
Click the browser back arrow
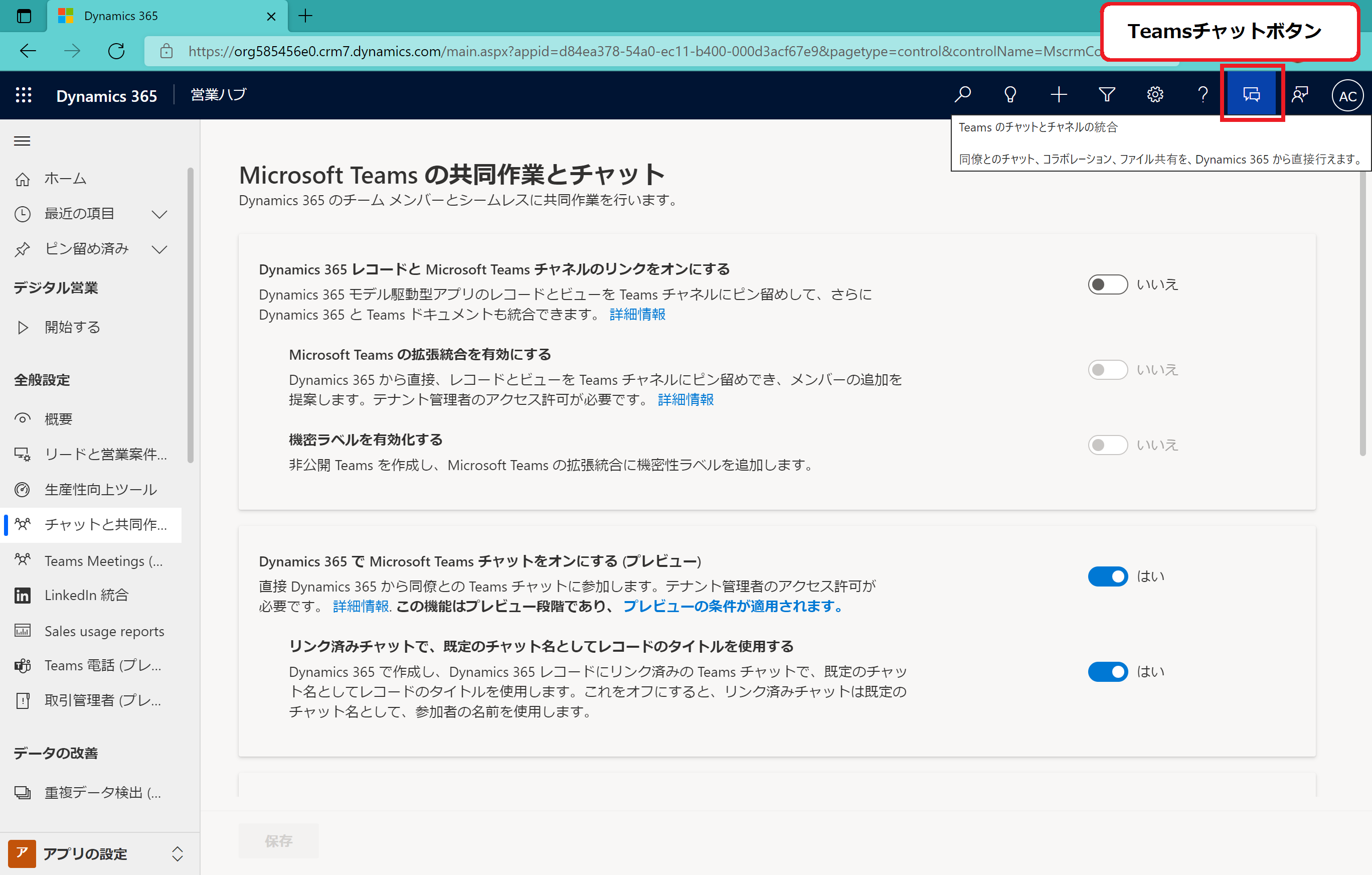point(28,51)
